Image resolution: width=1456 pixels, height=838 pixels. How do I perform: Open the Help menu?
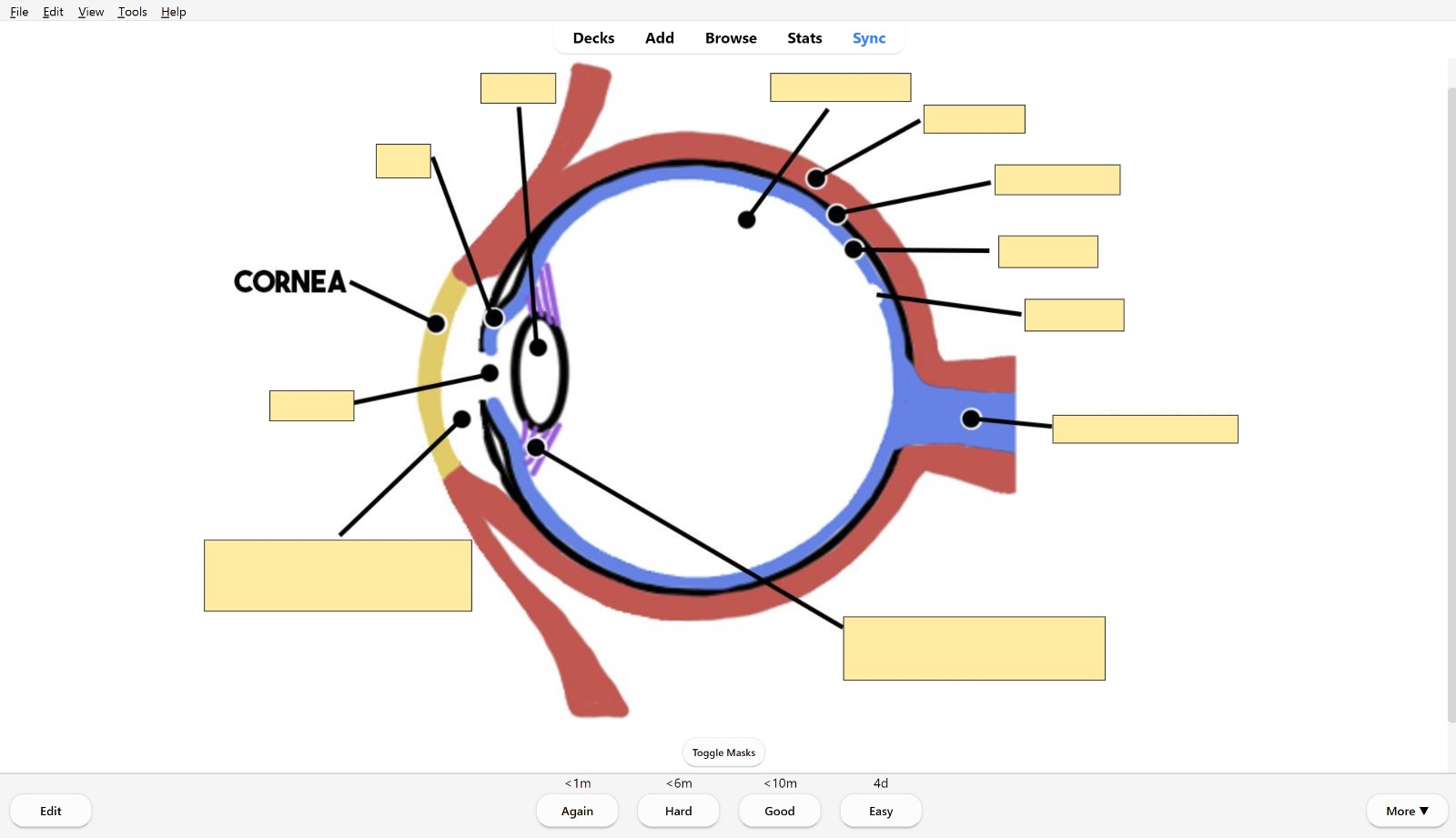173,12
